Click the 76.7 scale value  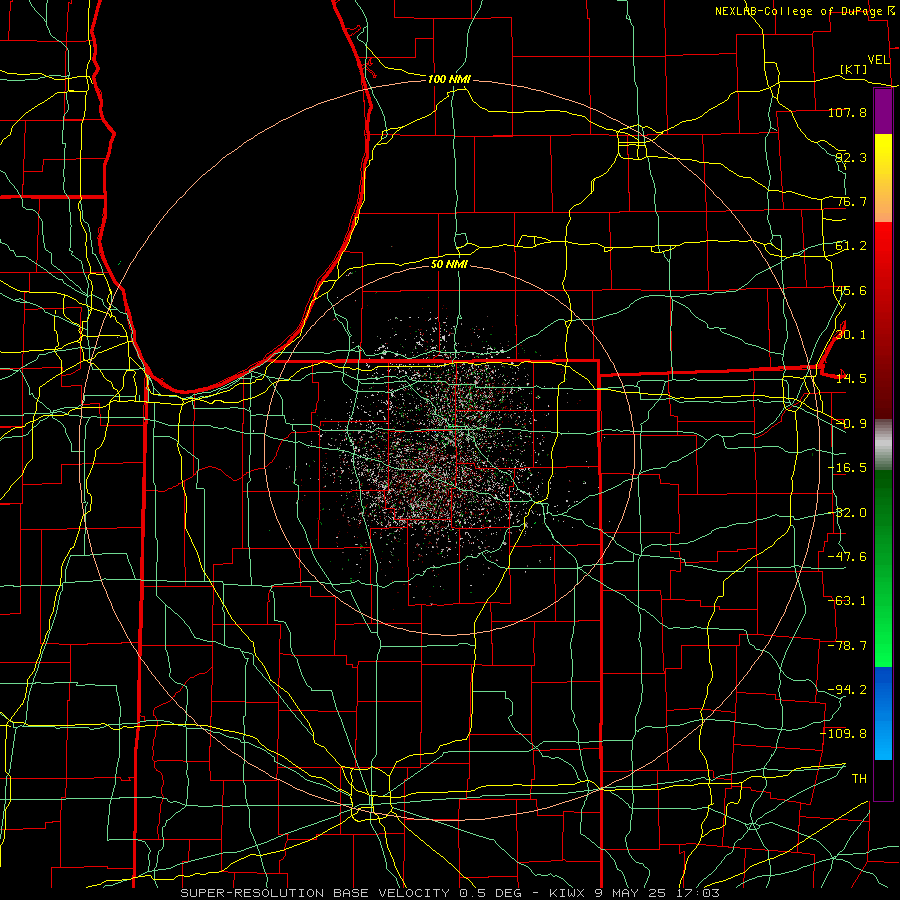[851, 201]
